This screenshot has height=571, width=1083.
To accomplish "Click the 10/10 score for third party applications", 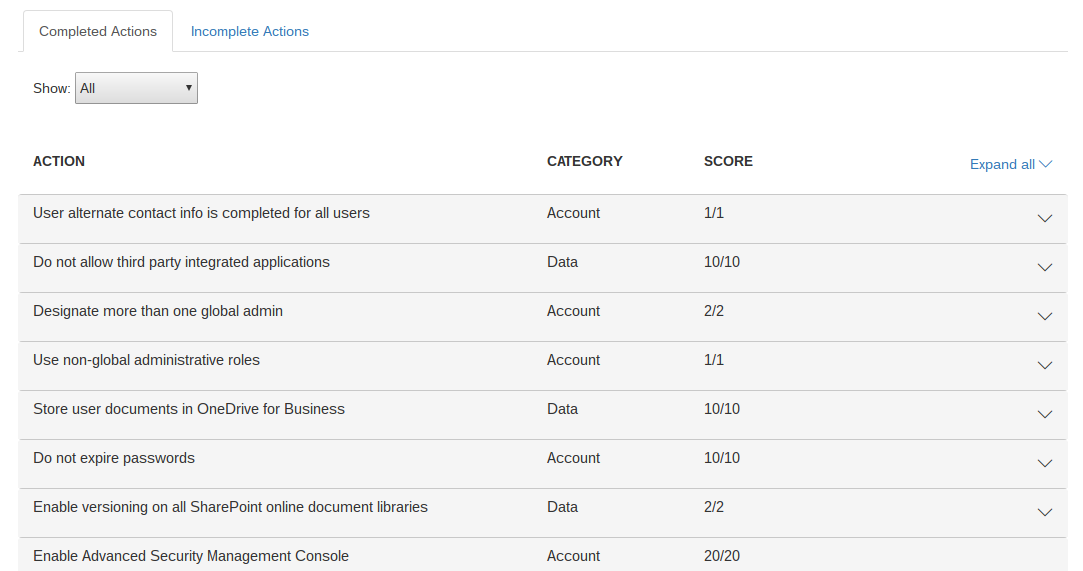I will [x=722, y=262].
